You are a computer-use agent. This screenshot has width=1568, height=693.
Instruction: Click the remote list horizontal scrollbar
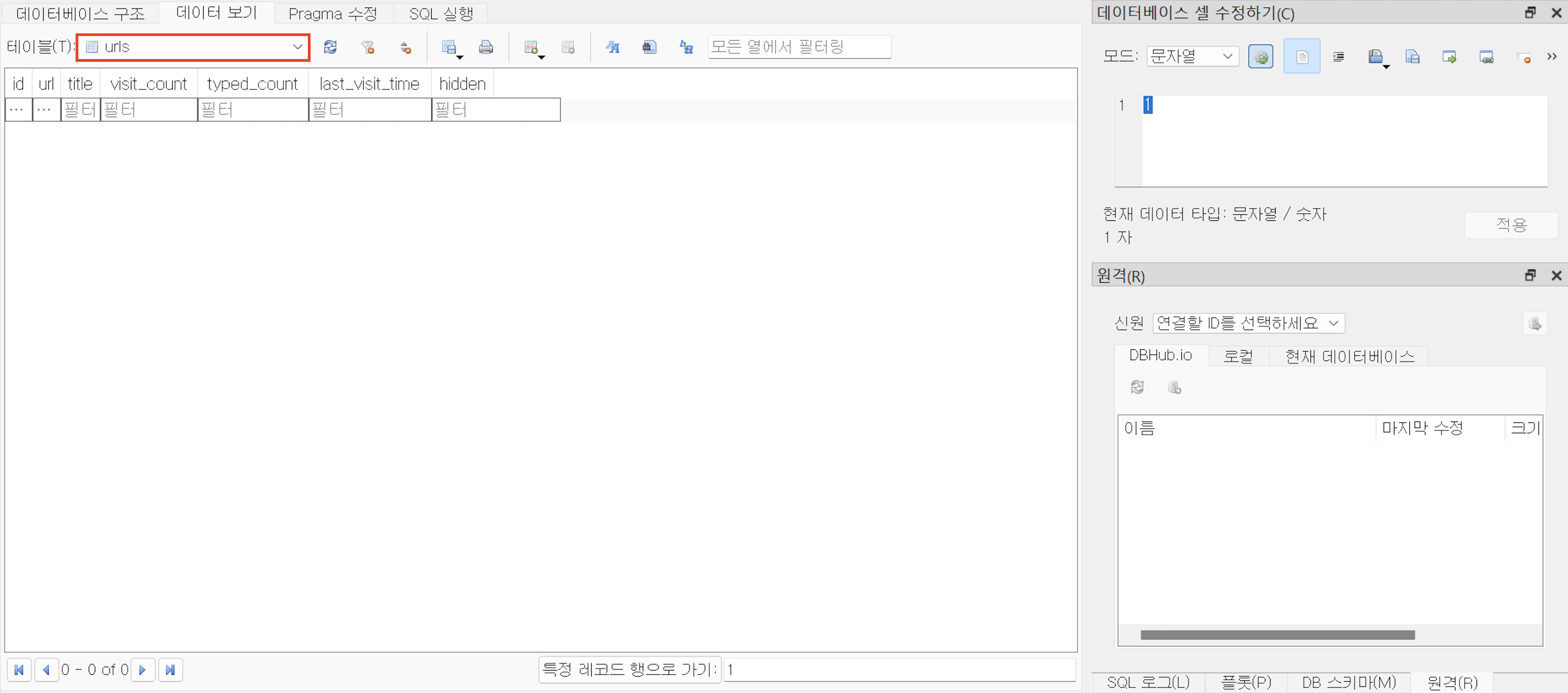pos(1277,635)
